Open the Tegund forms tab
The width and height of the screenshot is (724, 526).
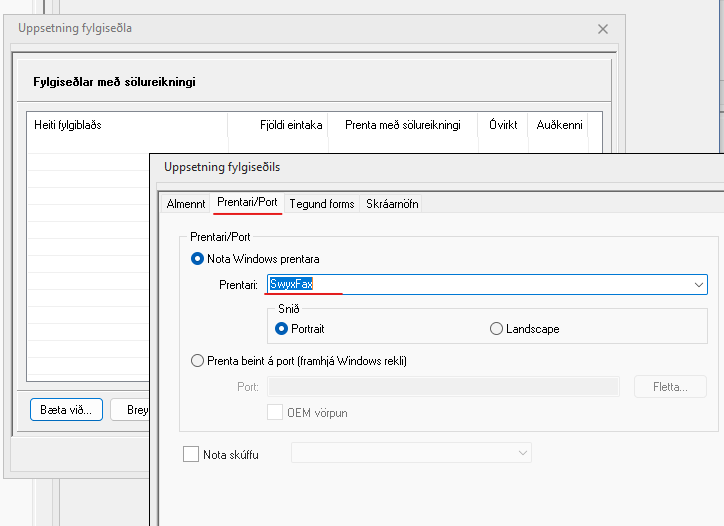pos(322,204)
